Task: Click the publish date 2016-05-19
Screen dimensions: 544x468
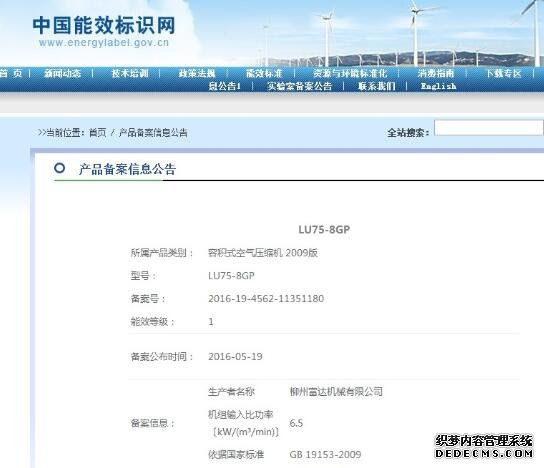Action: tap(235, 357)
